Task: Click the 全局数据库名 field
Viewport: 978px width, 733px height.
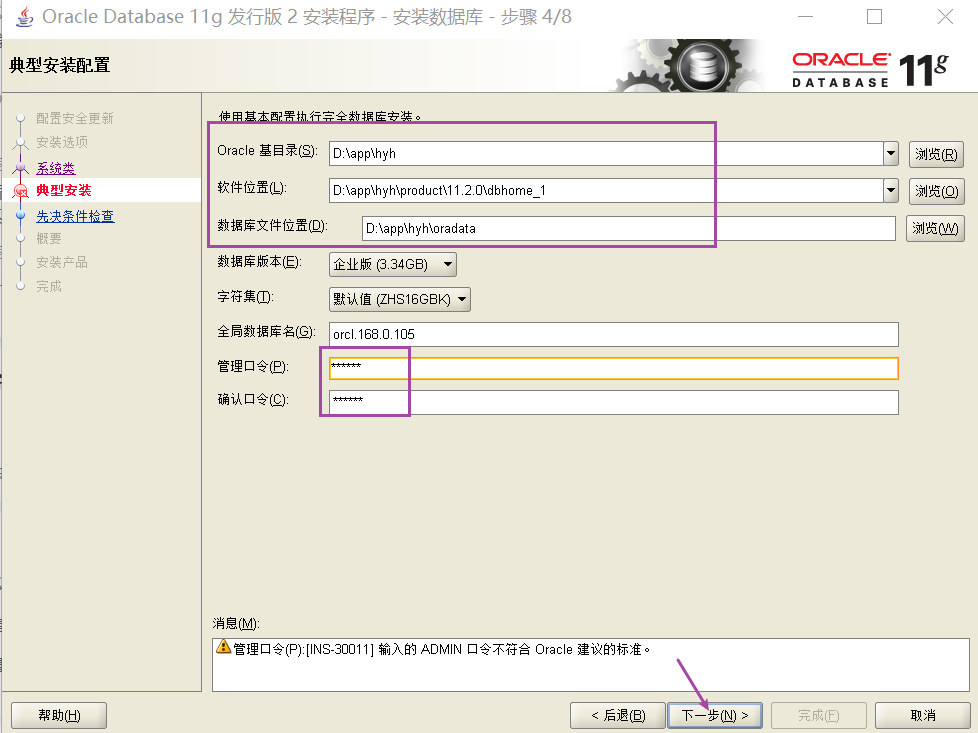Action: coord(614,334)
